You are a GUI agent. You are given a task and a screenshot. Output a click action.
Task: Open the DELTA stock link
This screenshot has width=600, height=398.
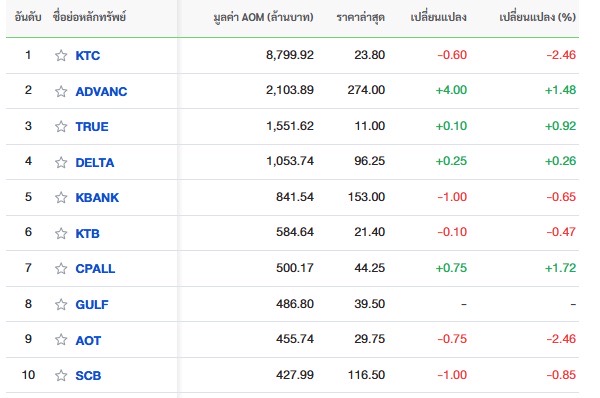point(95,163)
